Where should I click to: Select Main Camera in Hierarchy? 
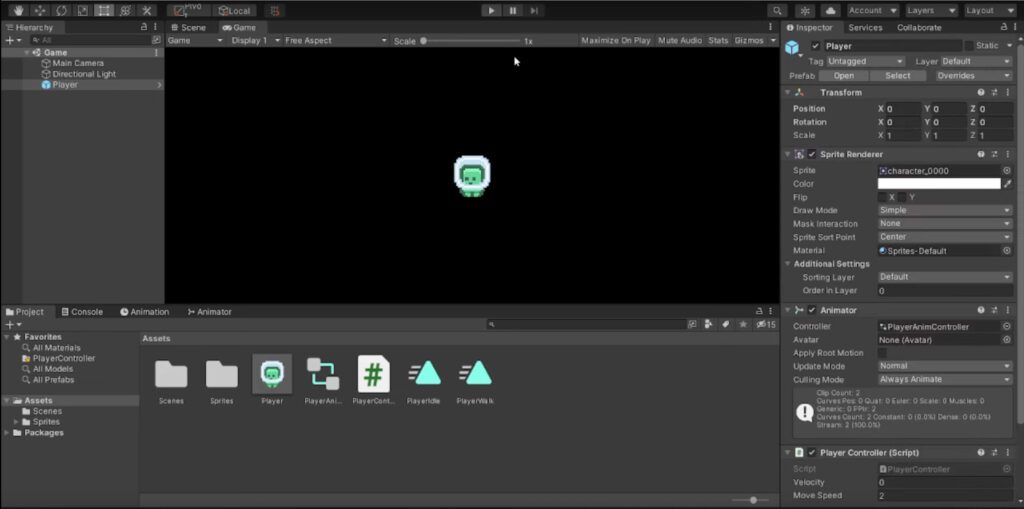point(78,63)
